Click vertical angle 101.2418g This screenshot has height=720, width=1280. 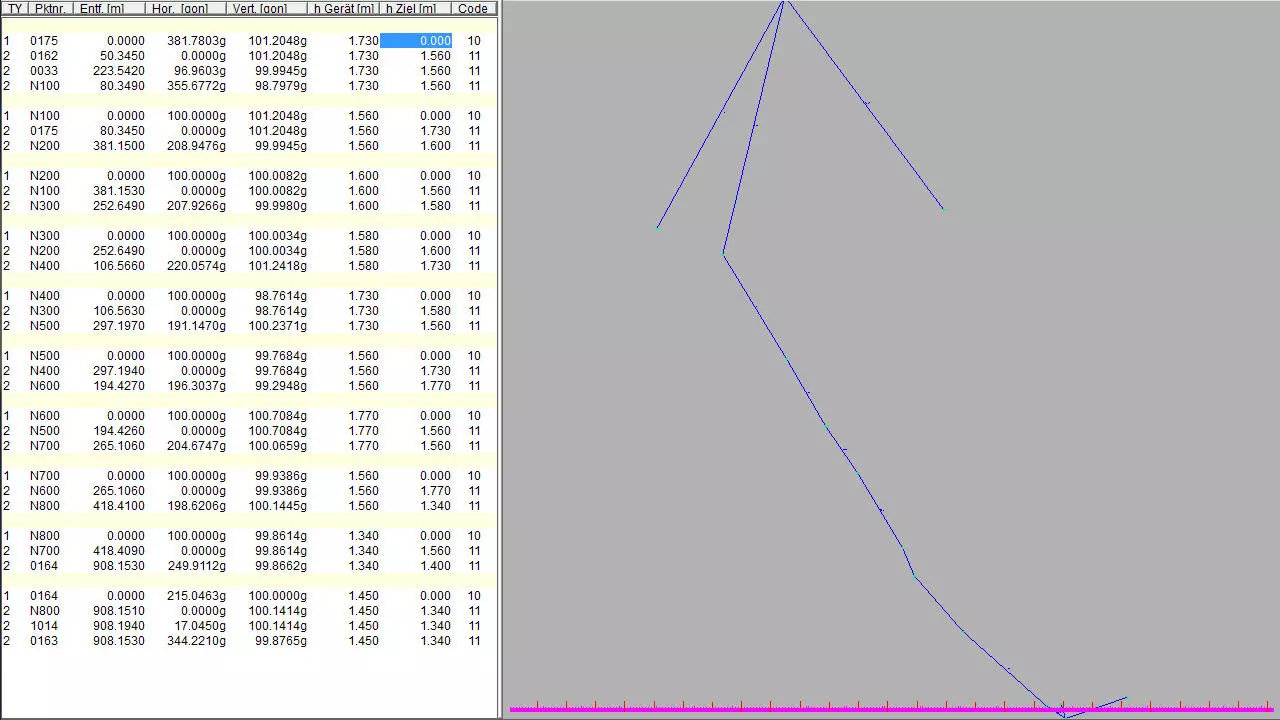pyautogui.click(x=277, y=266)
